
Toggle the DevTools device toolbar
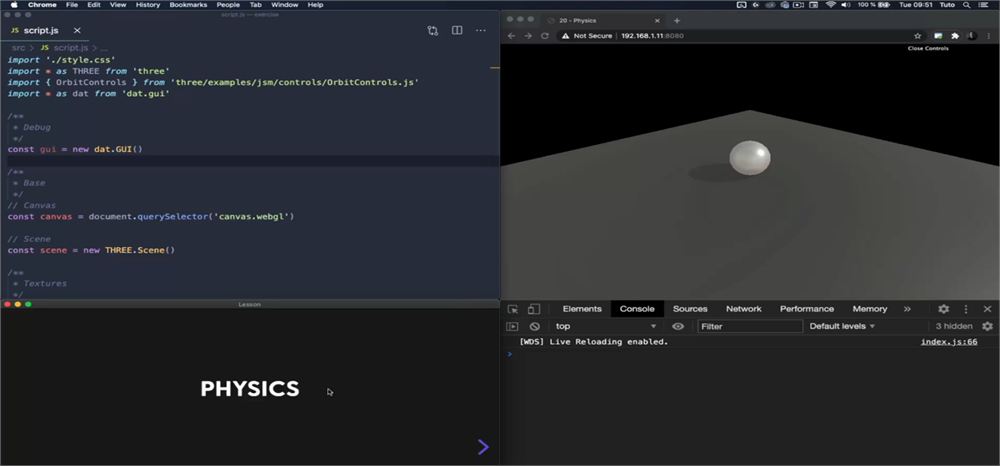(534, 309)
